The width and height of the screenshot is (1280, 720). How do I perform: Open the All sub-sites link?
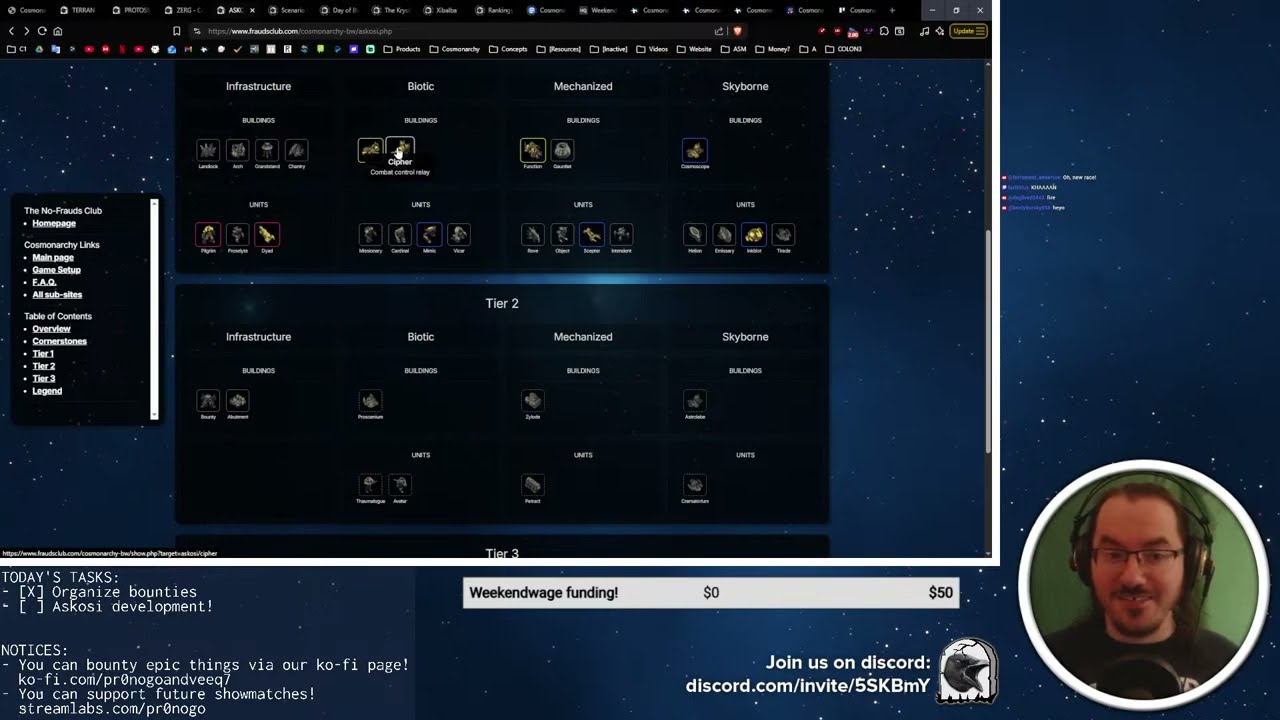(x=57, y=295)
